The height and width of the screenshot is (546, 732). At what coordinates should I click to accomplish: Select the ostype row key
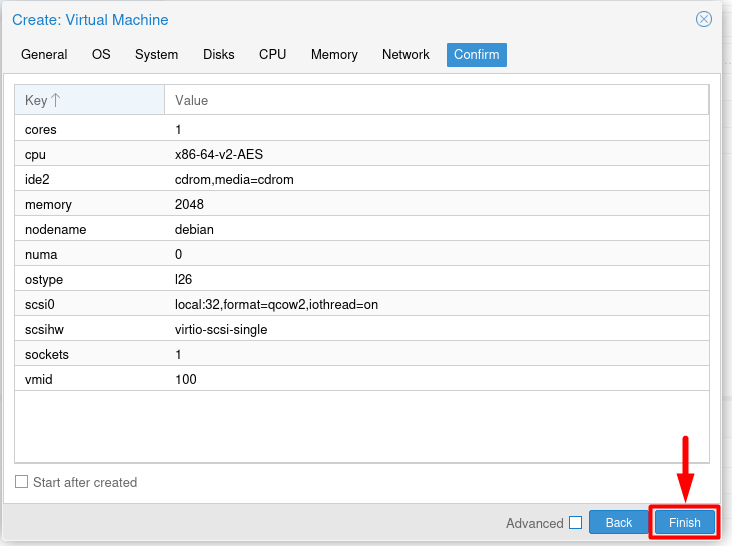[x=44, y=280]
